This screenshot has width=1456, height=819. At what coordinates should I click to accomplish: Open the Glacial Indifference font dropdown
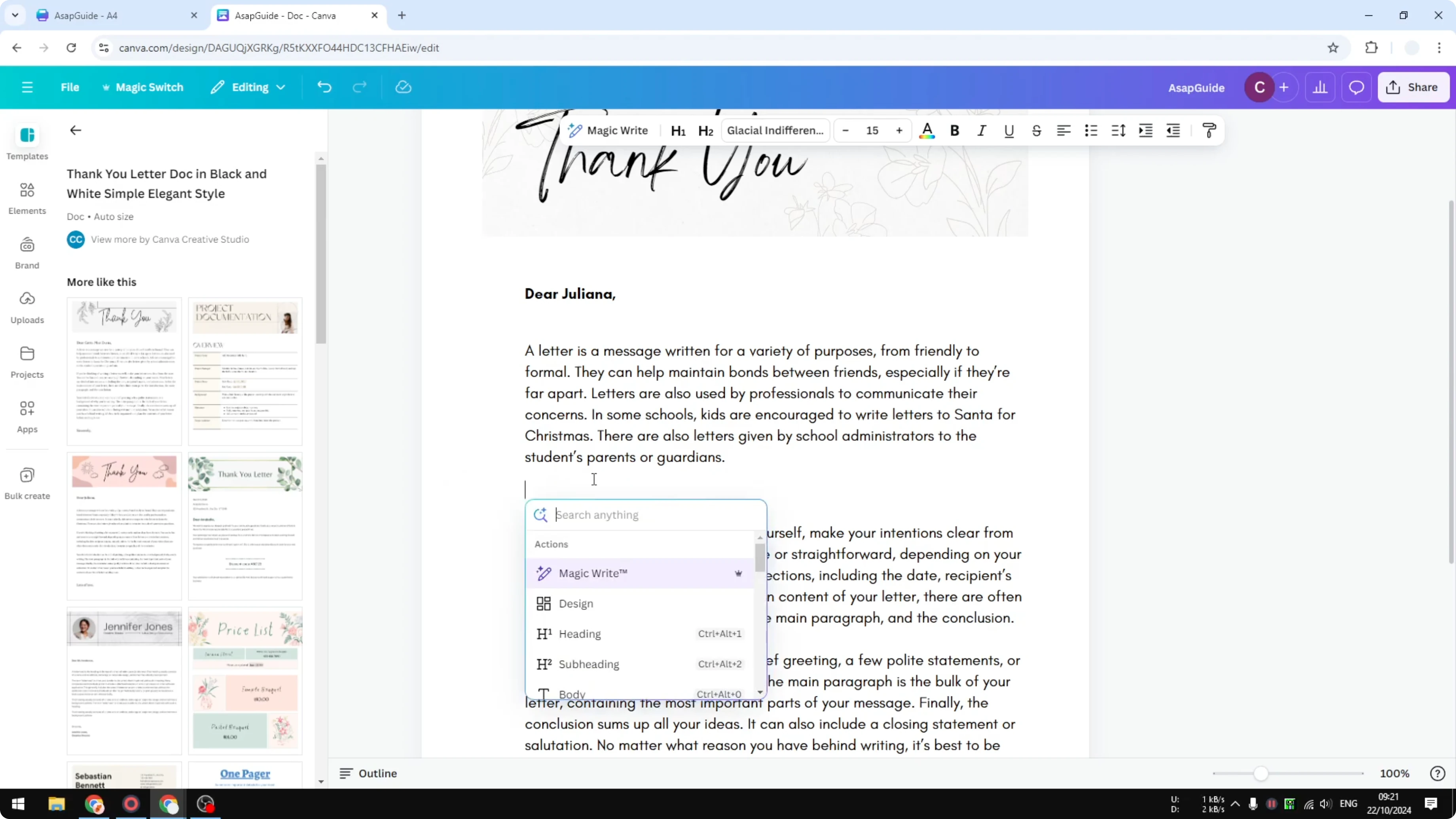(x=775, y=131)
